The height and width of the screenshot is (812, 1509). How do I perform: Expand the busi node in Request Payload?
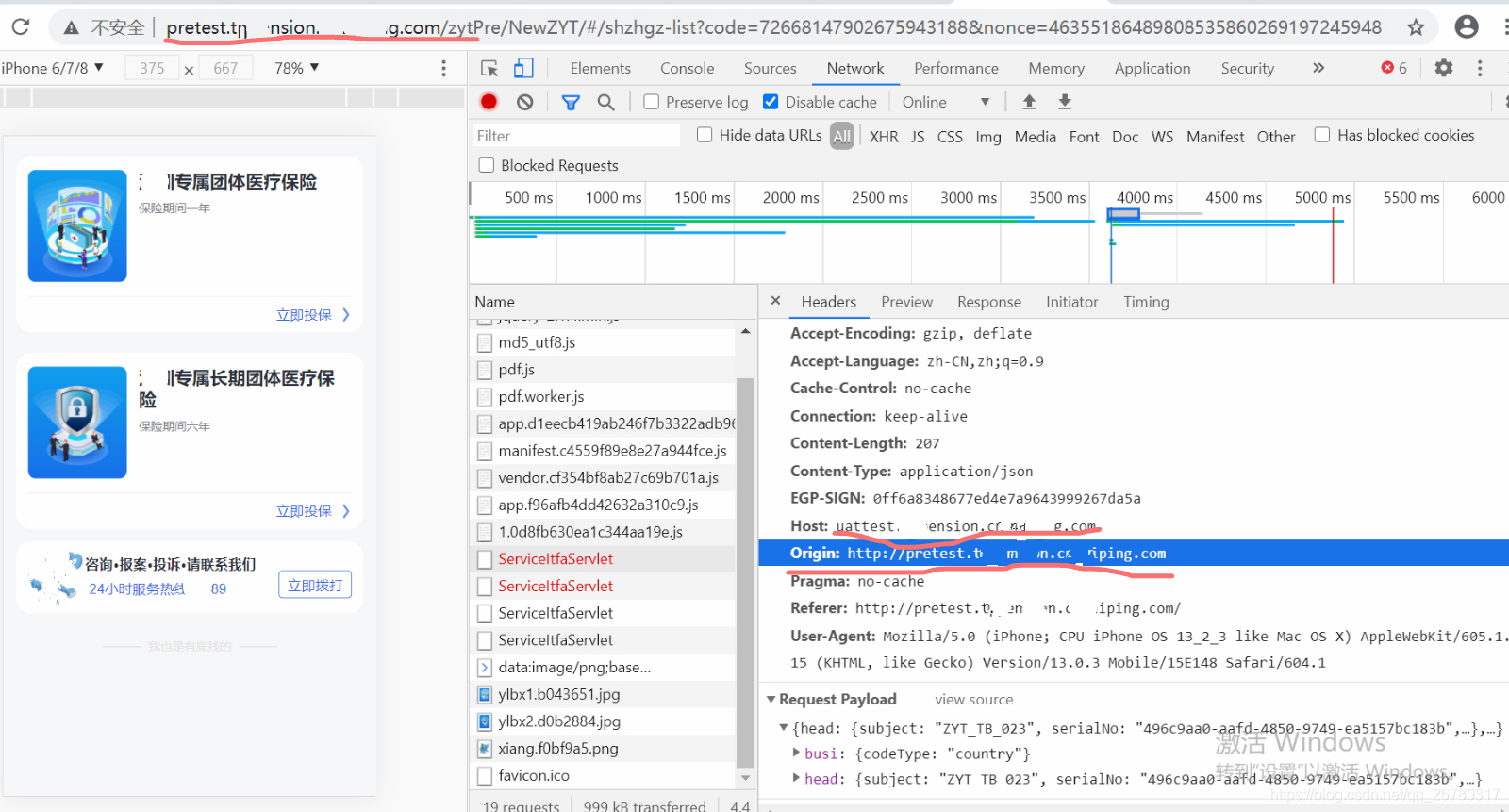pyautogui.click(x=798, y=753)
